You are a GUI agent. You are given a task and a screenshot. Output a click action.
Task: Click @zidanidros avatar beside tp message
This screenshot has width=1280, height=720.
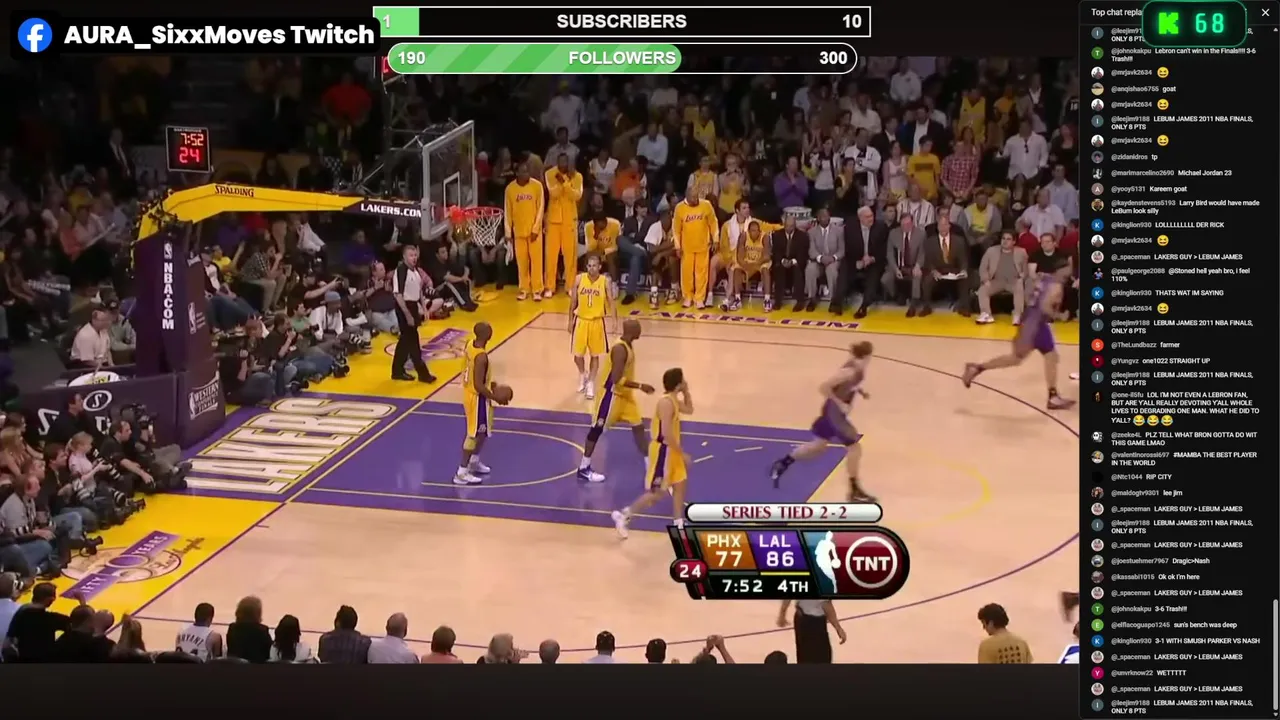point(1097,157)
